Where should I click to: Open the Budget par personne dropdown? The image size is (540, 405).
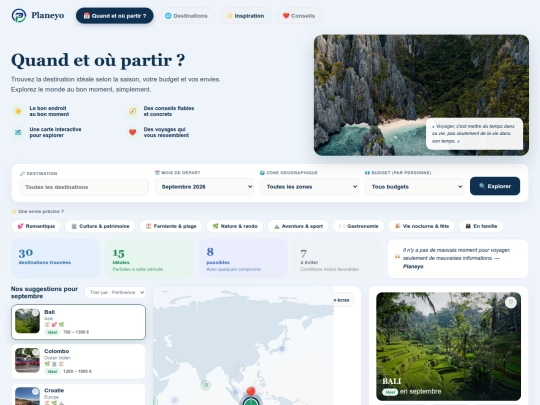pyautogui.click(x=414, y=187)
